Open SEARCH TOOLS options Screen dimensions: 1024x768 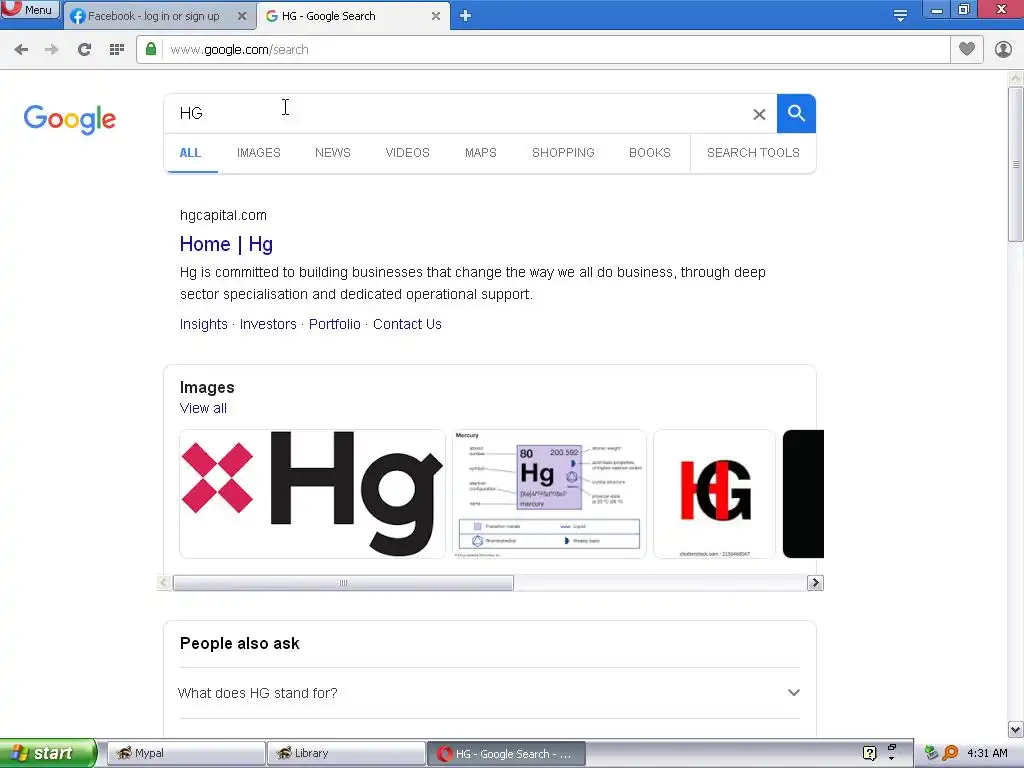coord(753,153)
